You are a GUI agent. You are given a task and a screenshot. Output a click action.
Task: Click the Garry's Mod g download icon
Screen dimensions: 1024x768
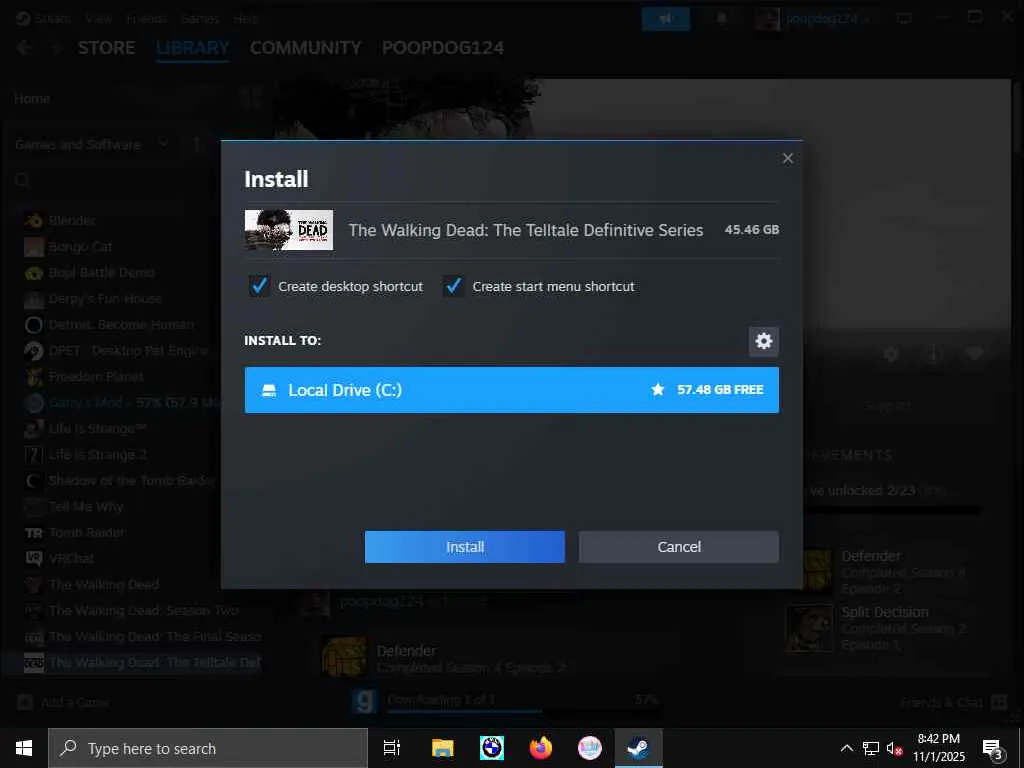pyautogui.click(x=364, y=702)
